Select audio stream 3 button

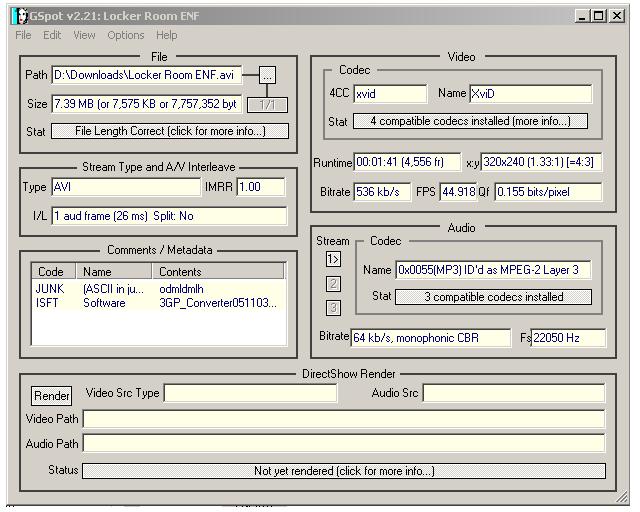[x=333, y=308]
